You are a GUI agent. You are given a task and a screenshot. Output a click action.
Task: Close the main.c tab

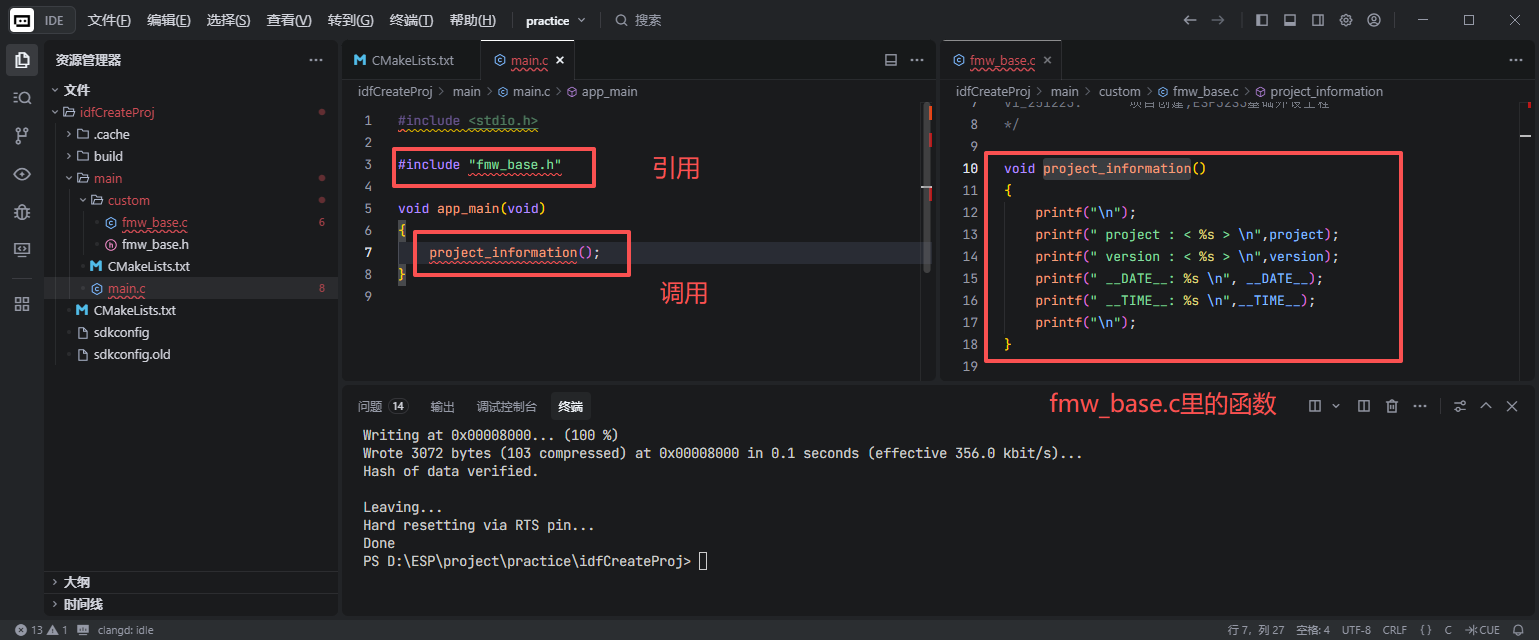pyautogui.click(x=560, y=60)
